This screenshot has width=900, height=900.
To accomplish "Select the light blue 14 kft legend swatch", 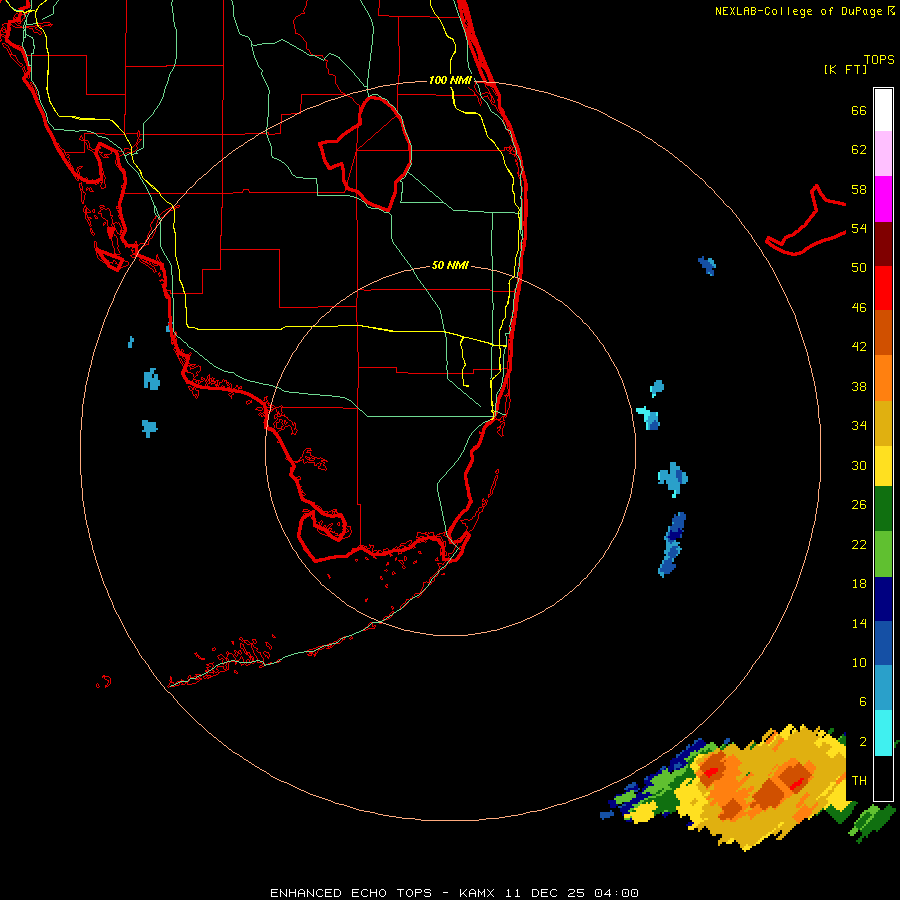I will [x=883, y=688].
